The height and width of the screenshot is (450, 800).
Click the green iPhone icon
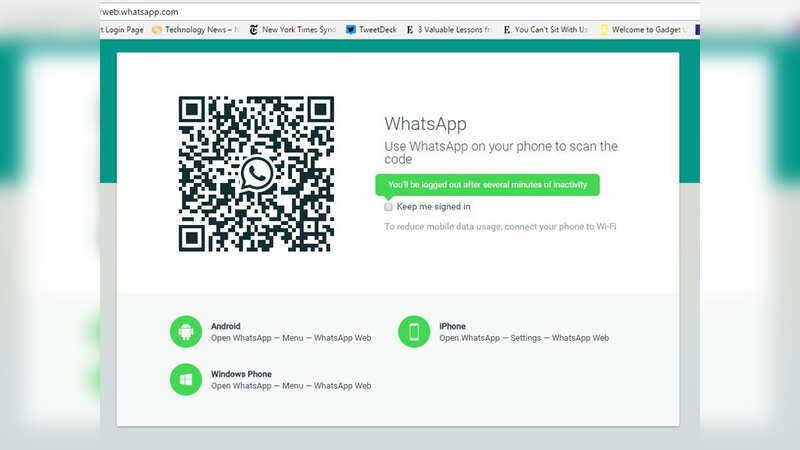[x=414, y=331]
